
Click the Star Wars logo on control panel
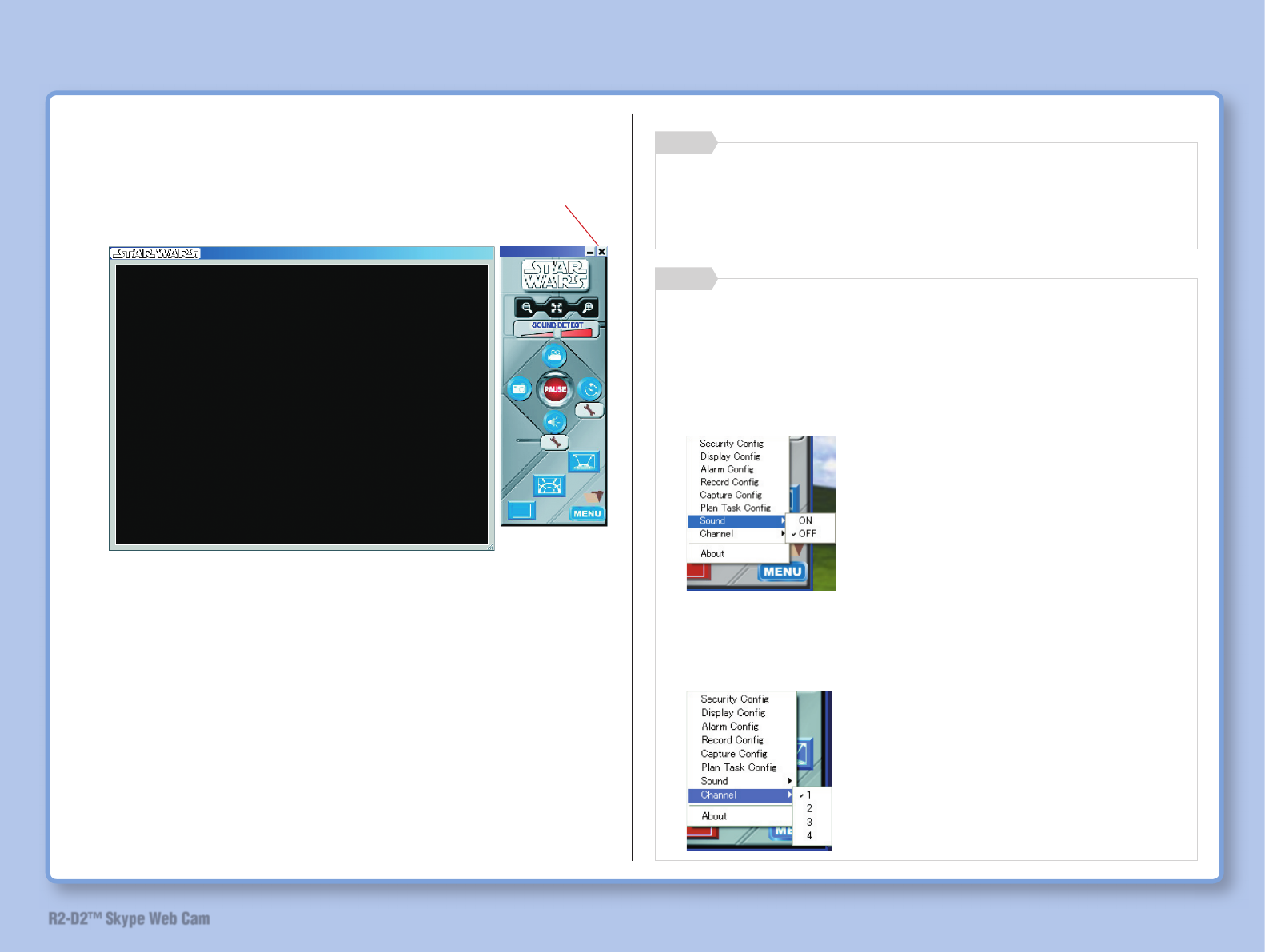(x=555, y=275)
